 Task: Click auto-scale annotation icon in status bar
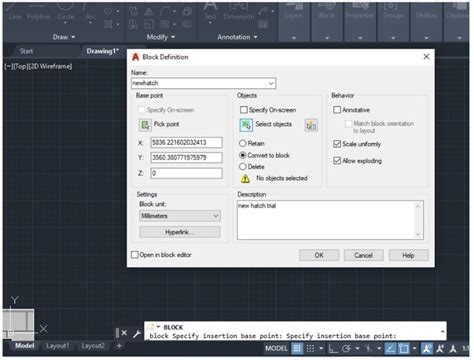coord(440,348)
